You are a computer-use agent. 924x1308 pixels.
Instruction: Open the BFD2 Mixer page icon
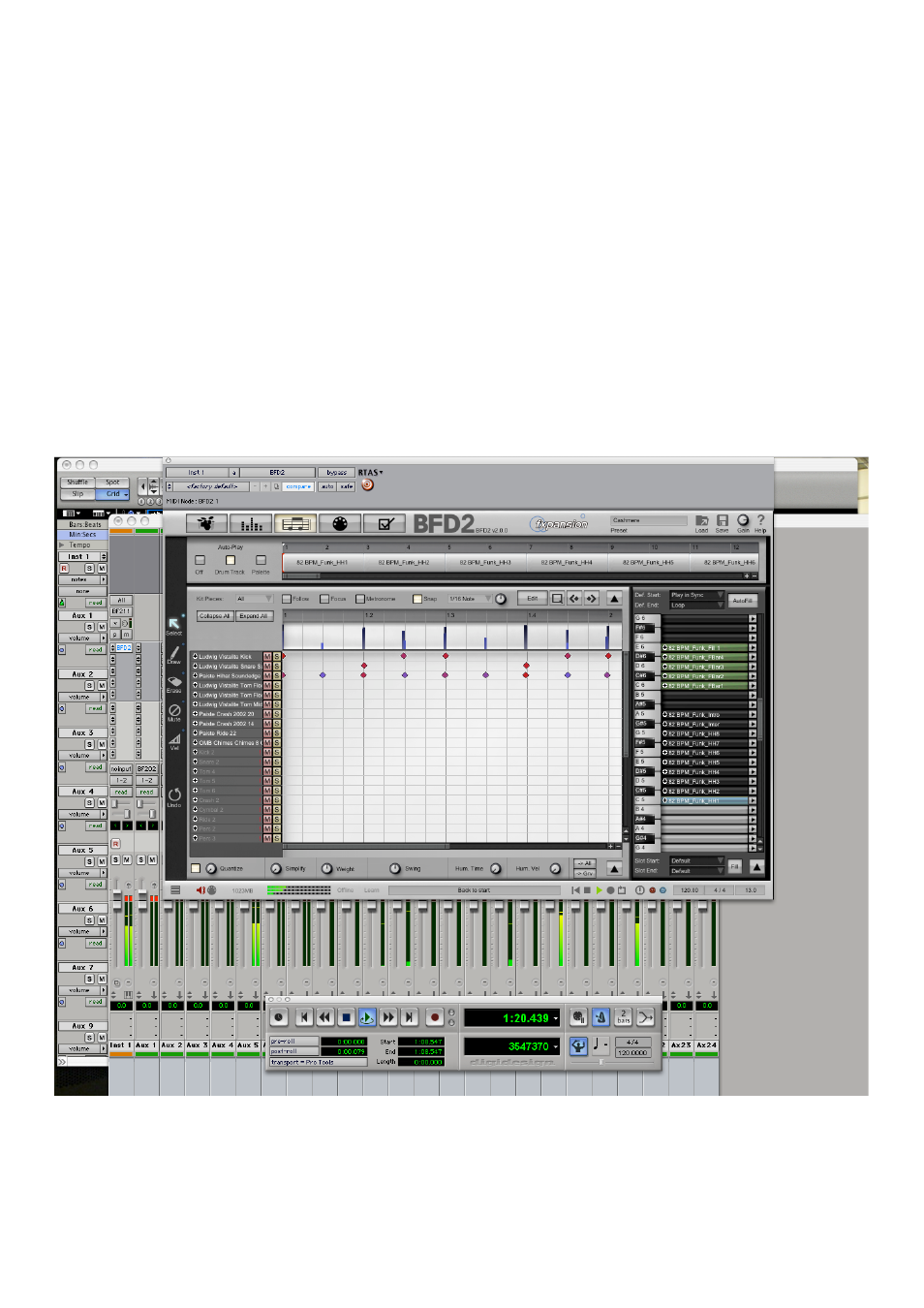(x=251, y=524)
